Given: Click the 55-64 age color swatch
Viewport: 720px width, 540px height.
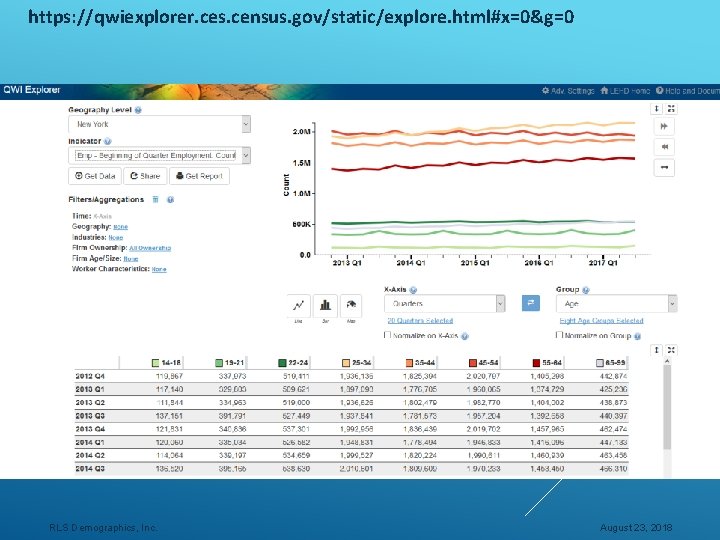Looking at the screenshot, I should [x=536, y=363].
